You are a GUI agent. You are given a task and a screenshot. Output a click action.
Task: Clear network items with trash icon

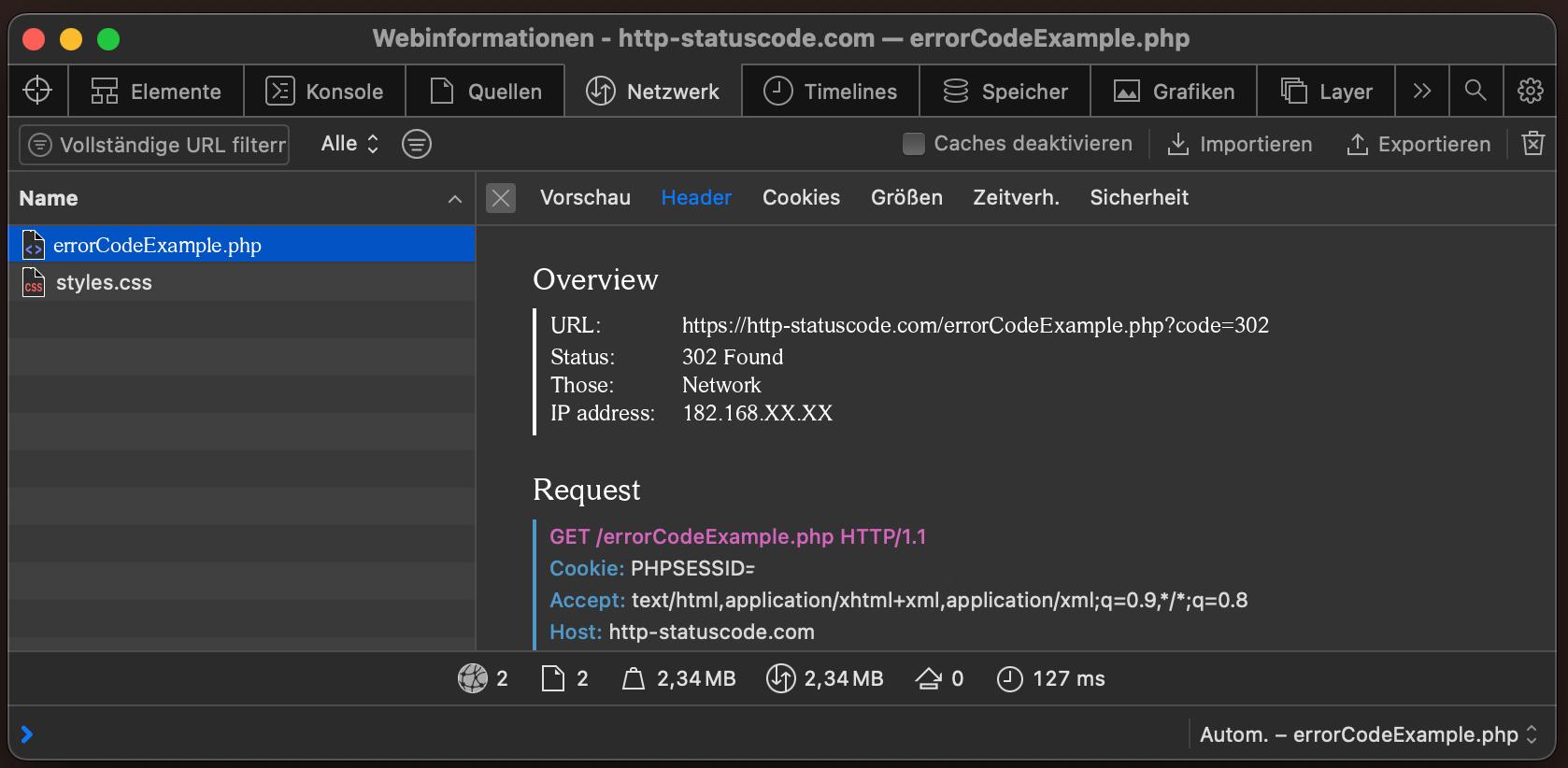pyautogui.click(x=1533, y=143)
